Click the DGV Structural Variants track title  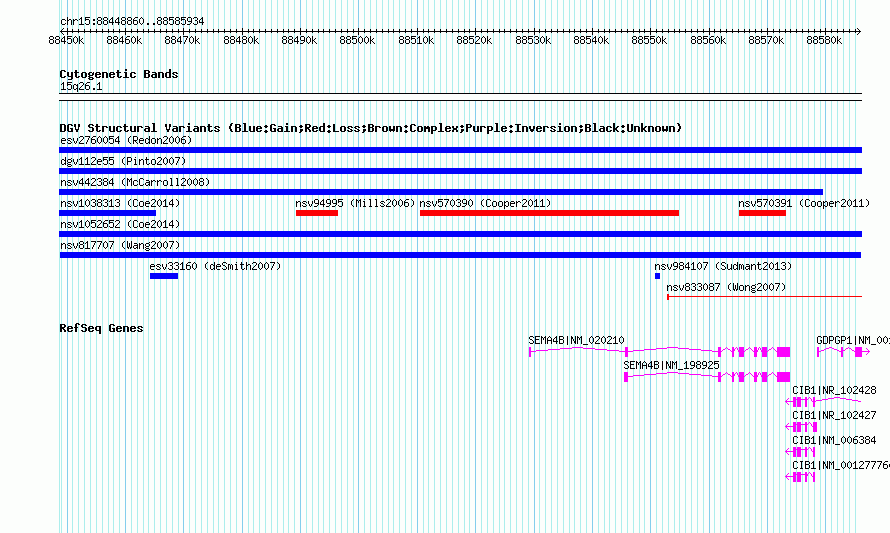(x=371, y=128)
